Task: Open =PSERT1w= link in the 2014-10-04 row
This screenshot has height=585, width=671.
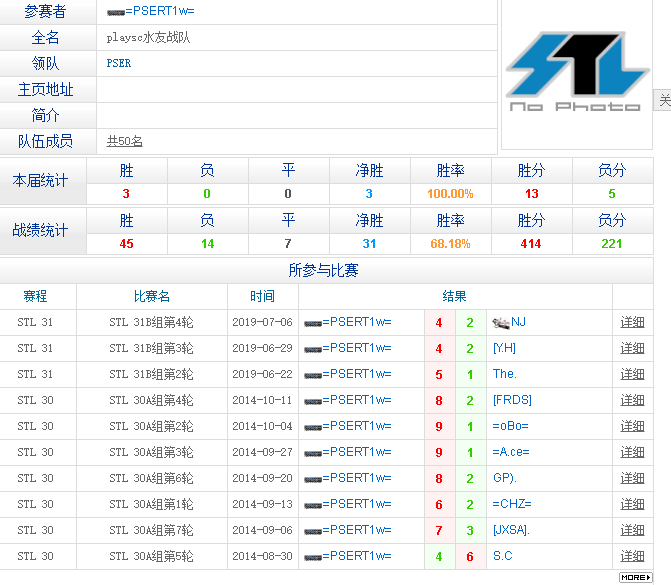Action: [x=357, y=426]
